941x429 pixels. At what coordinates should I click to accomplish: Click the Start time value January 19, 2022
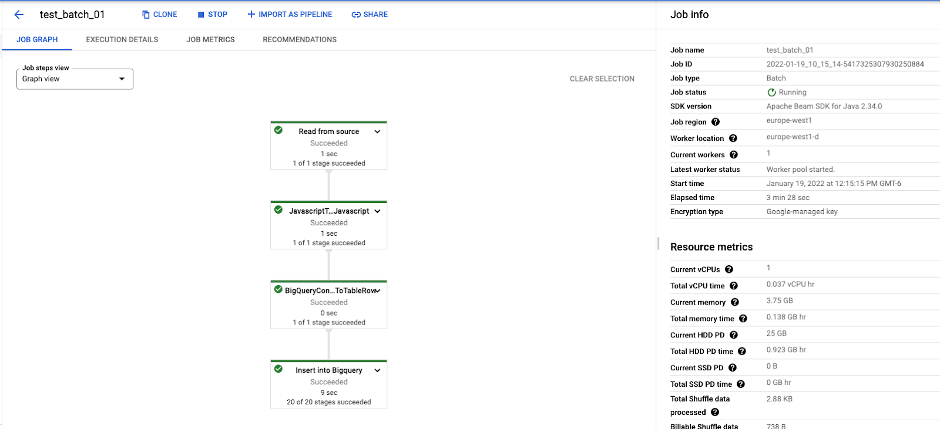click(x=834, y=184)
